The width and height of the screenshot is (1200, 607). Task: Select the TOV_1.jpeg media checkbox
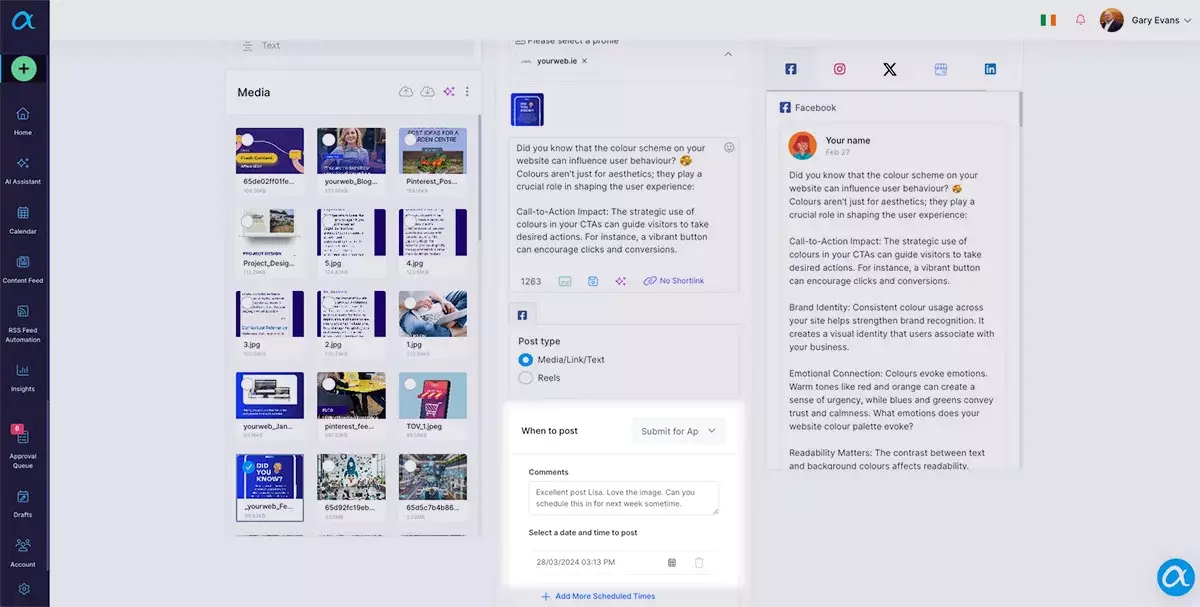[x=410, y=384]
